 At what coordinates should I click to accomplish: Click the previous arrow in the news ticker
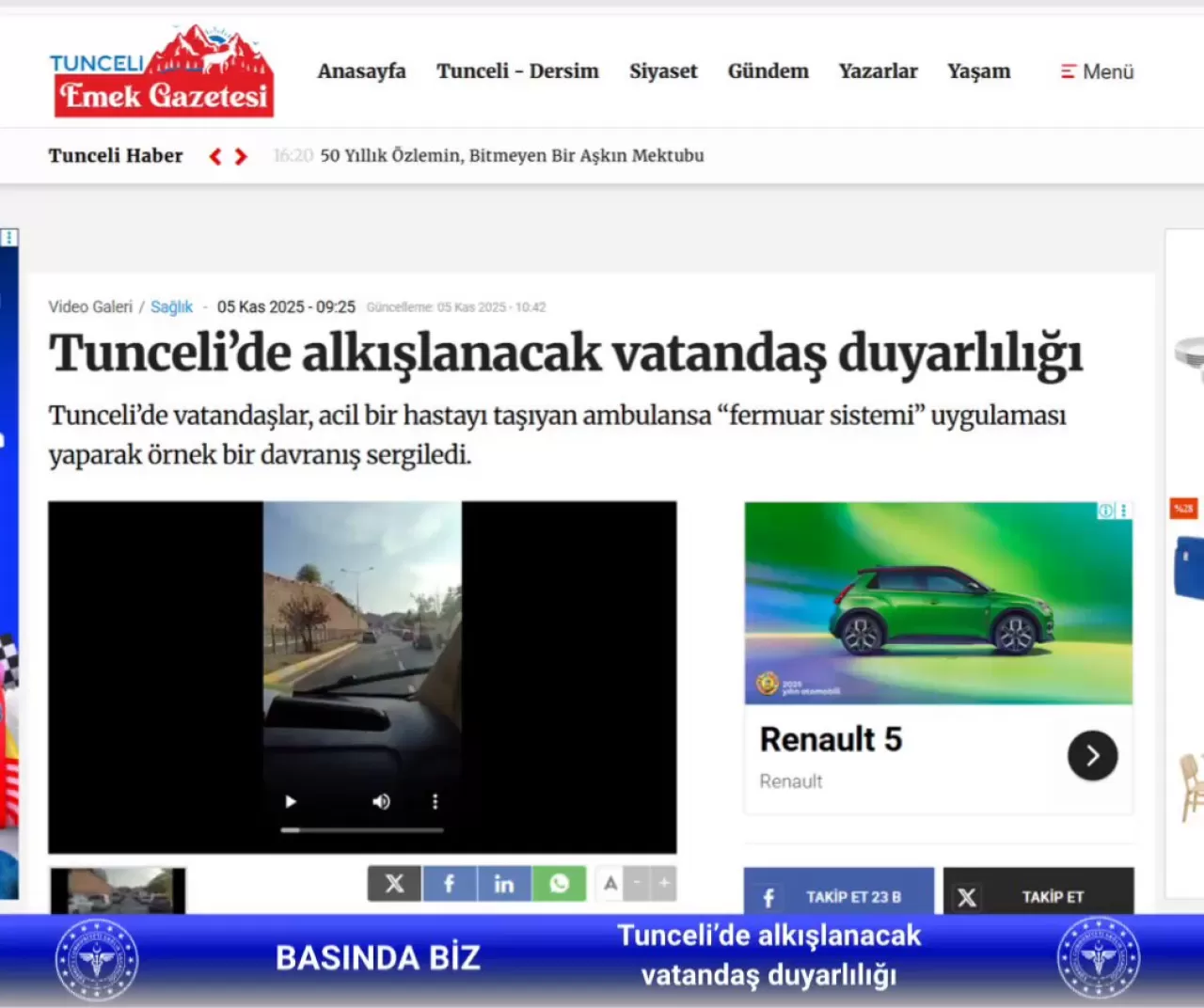[x=214, y=156]
